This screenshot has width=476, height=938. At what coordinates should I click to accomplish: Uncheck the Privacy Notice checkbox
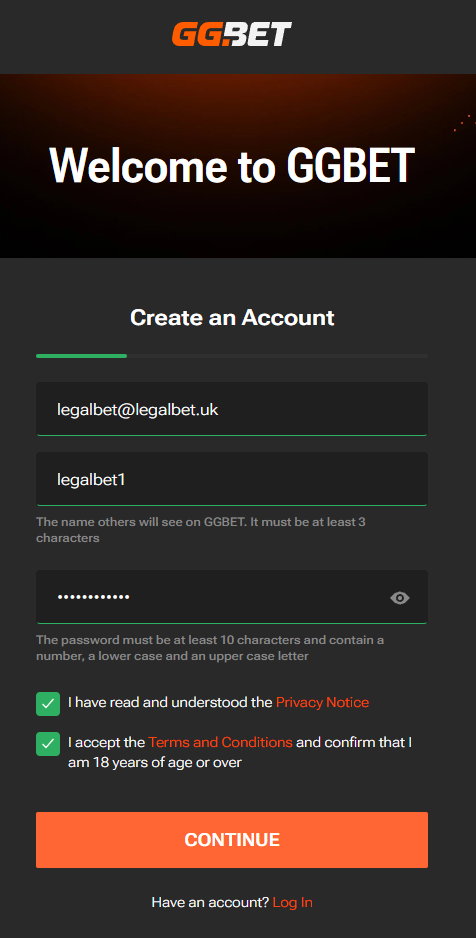[48, 704]
